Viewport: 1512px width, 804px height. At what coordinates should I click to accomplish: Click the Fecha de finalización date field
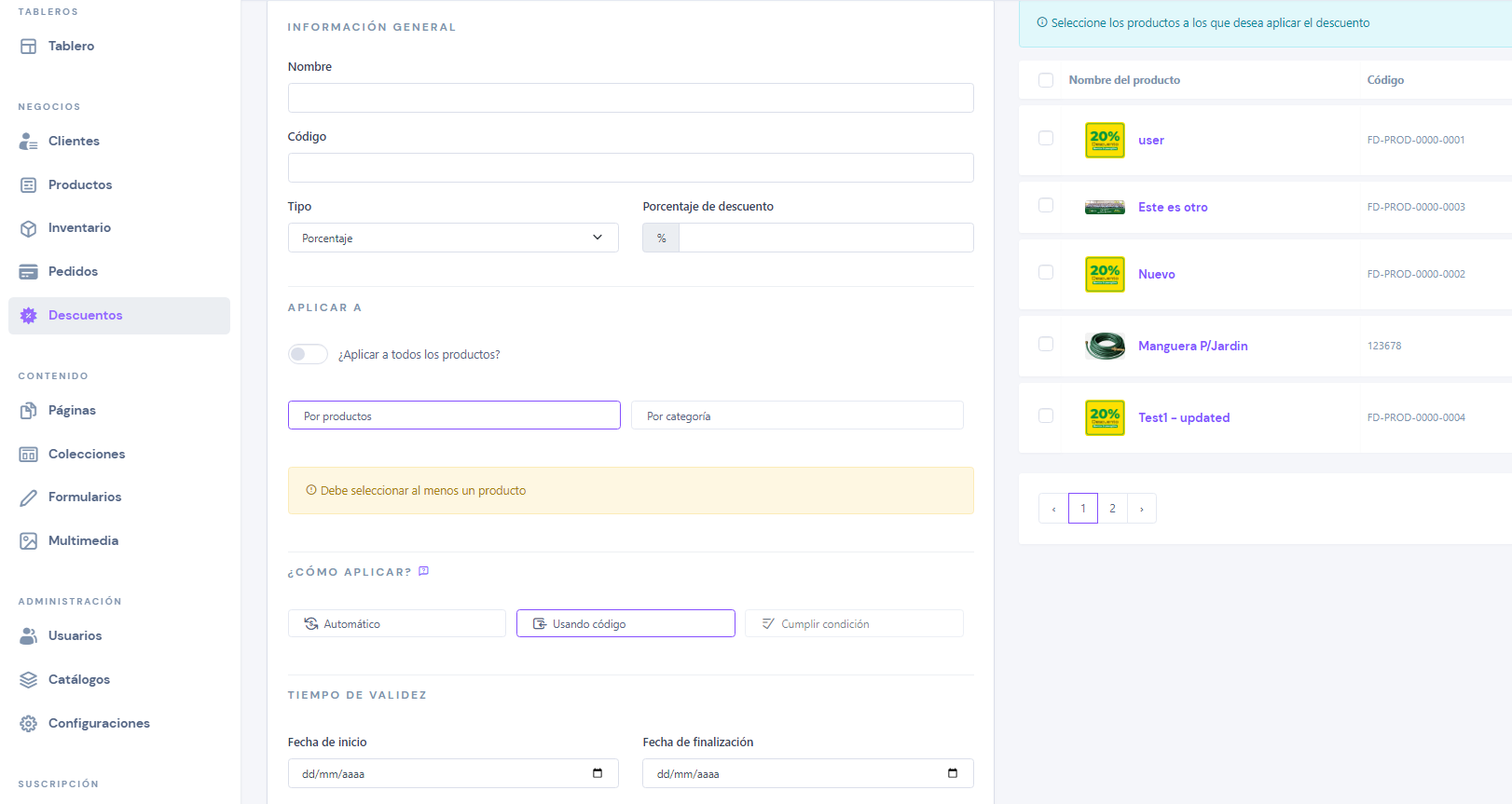tap(808, 773)
